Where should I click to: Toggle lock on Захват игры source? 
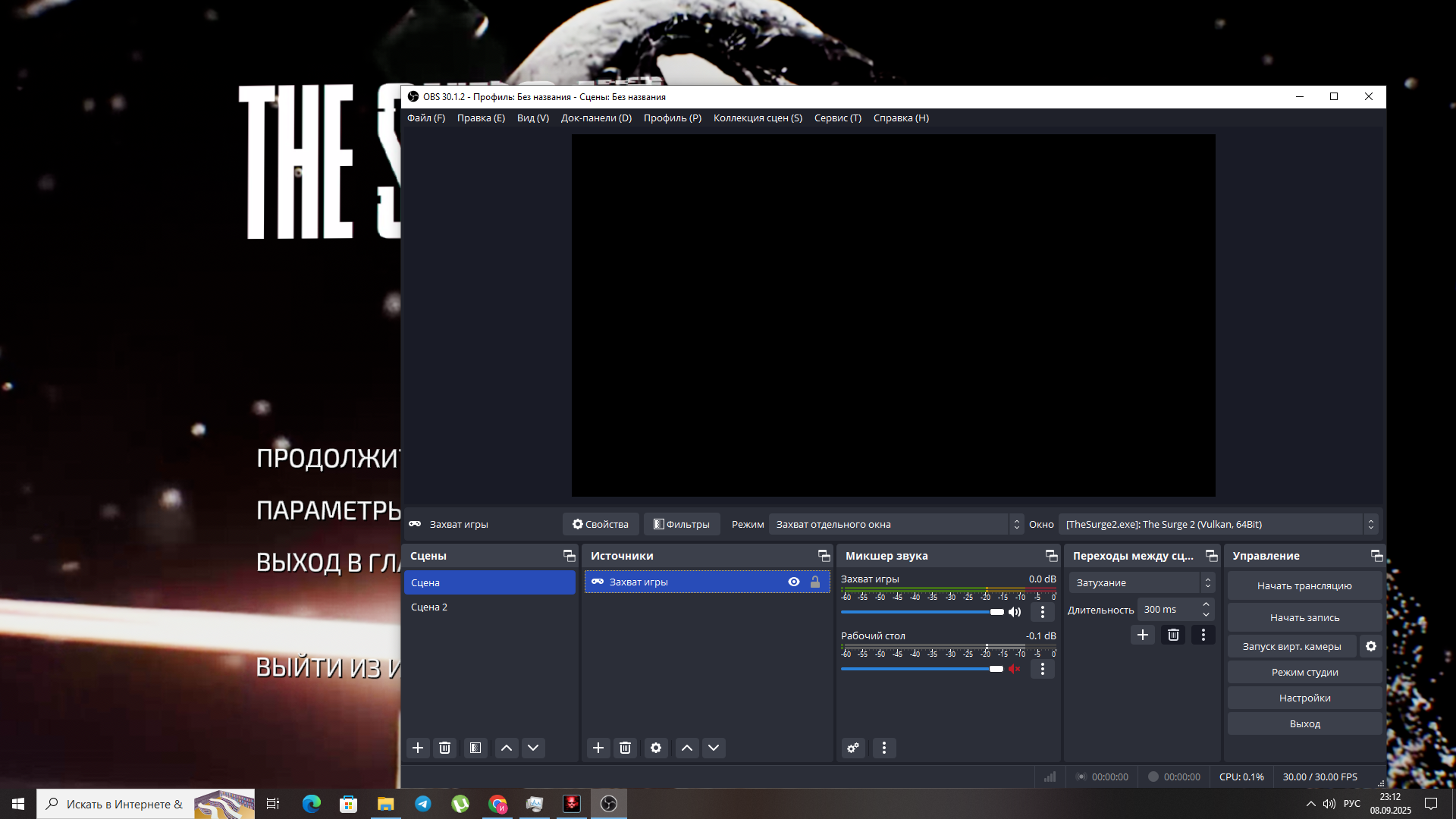click(815, 582)
